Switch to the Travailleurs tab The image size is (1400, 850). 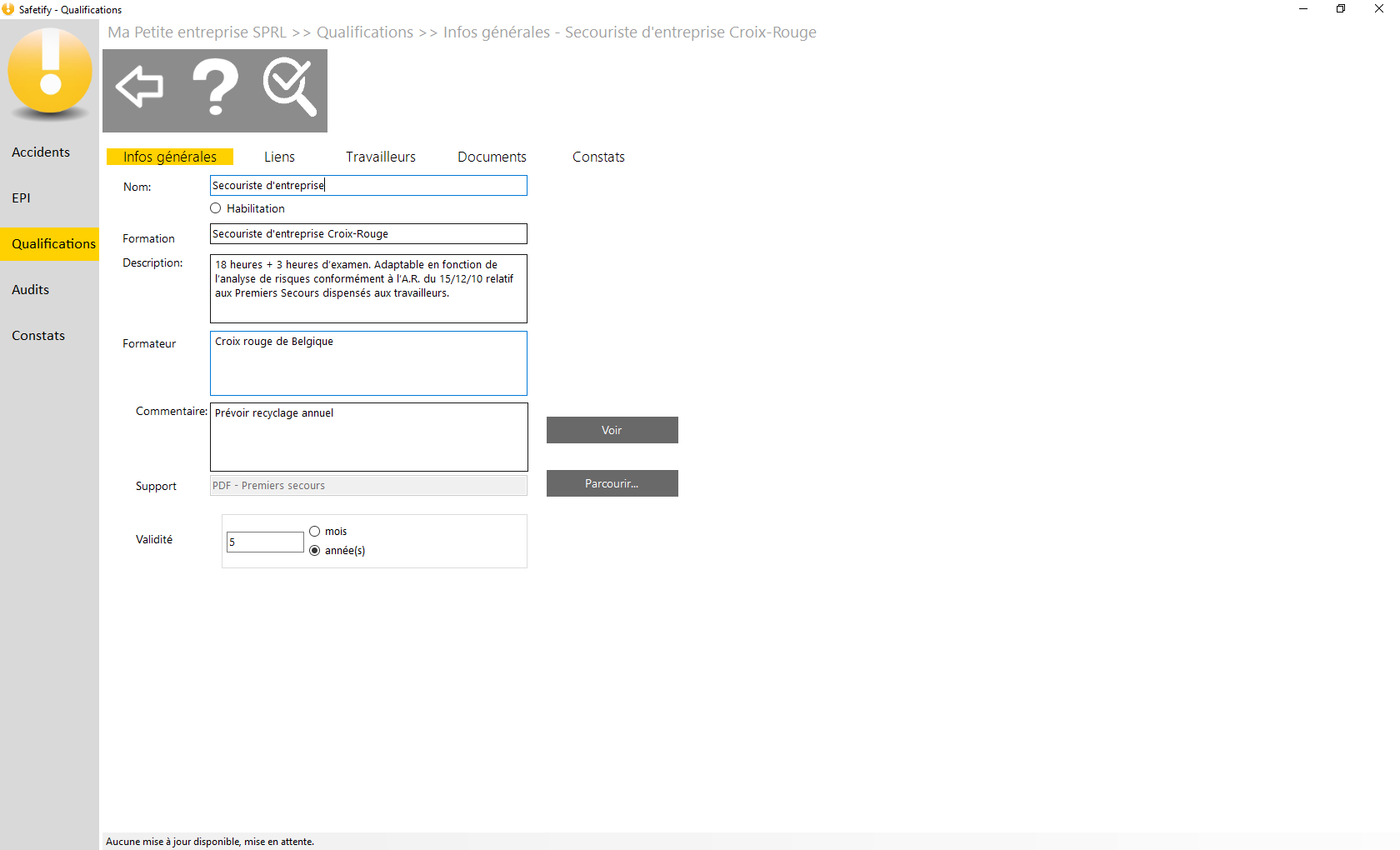(381, 157)
